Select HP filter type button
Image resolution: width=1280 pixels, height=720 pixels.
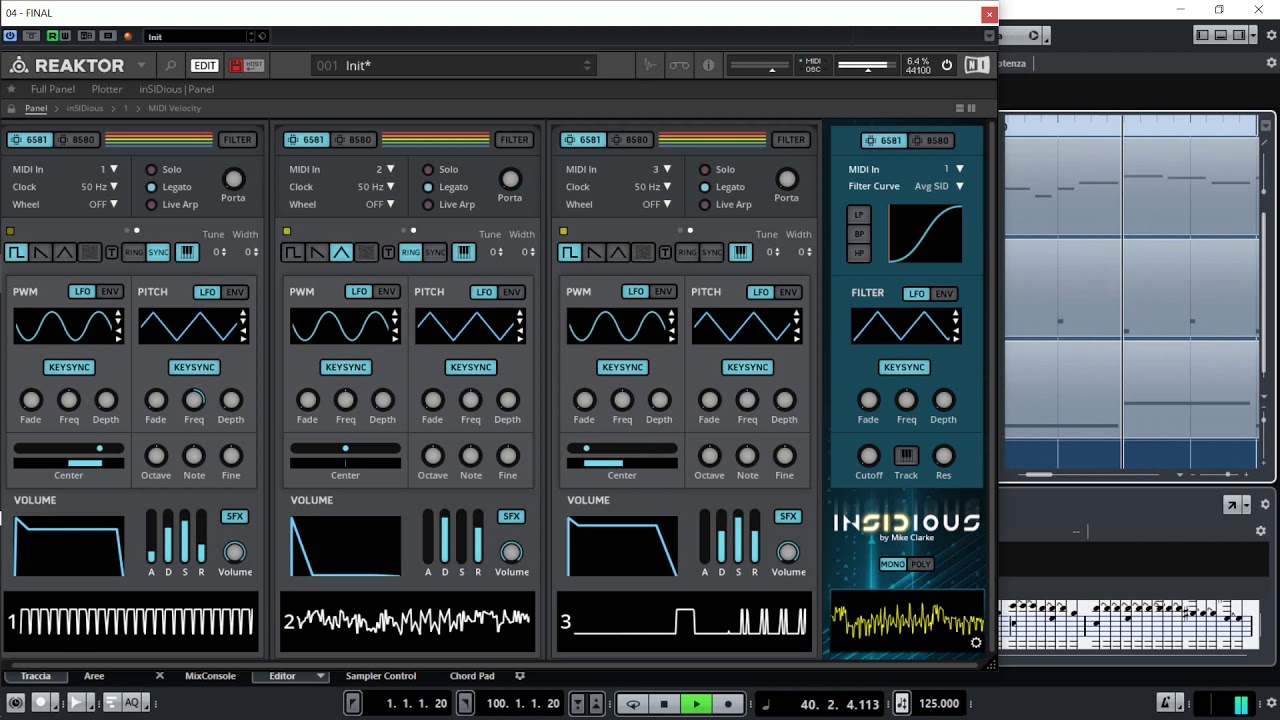point(858,253)
